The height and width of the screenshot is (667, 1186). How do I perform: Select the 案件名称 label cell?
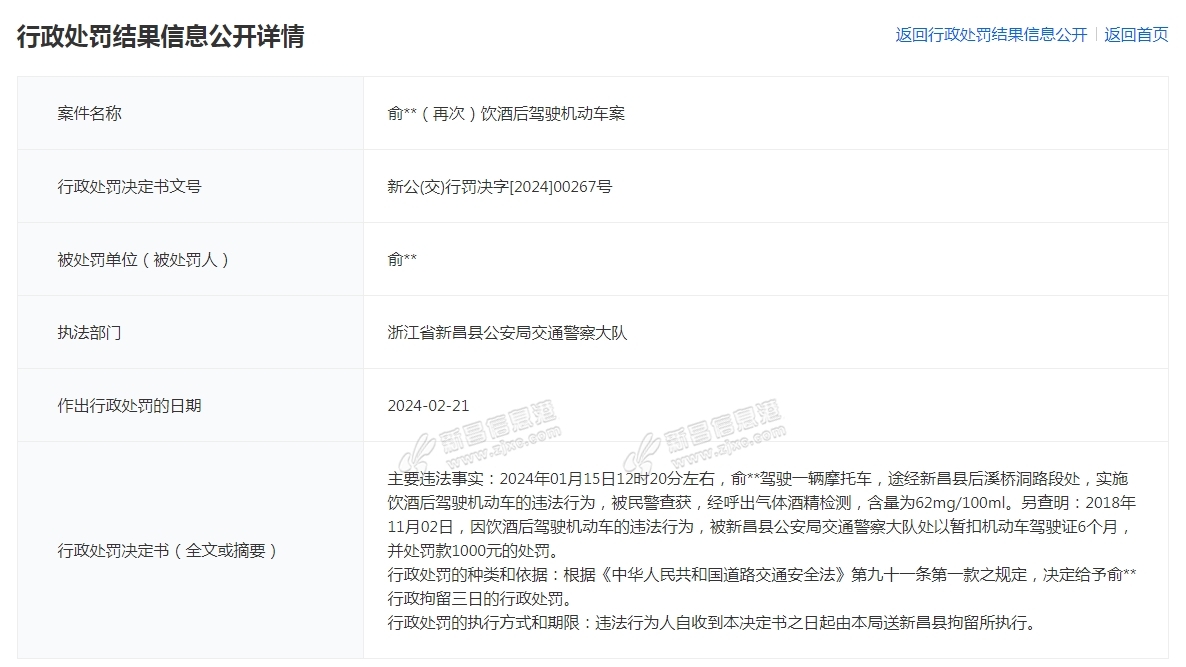point(90,113)
